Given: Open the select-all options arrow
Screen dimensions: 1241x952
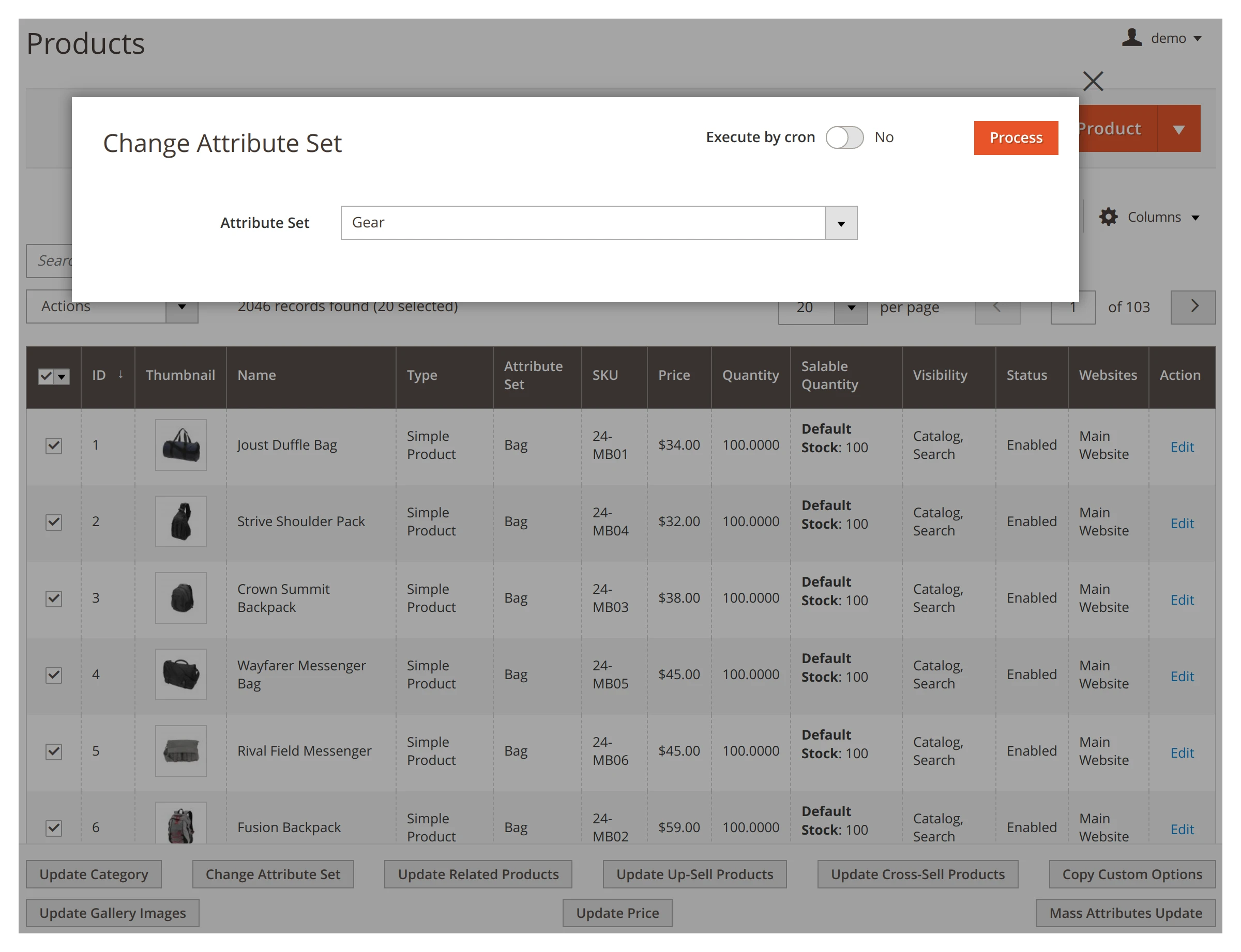Looking at the screenshot, I should coord(62,376).
